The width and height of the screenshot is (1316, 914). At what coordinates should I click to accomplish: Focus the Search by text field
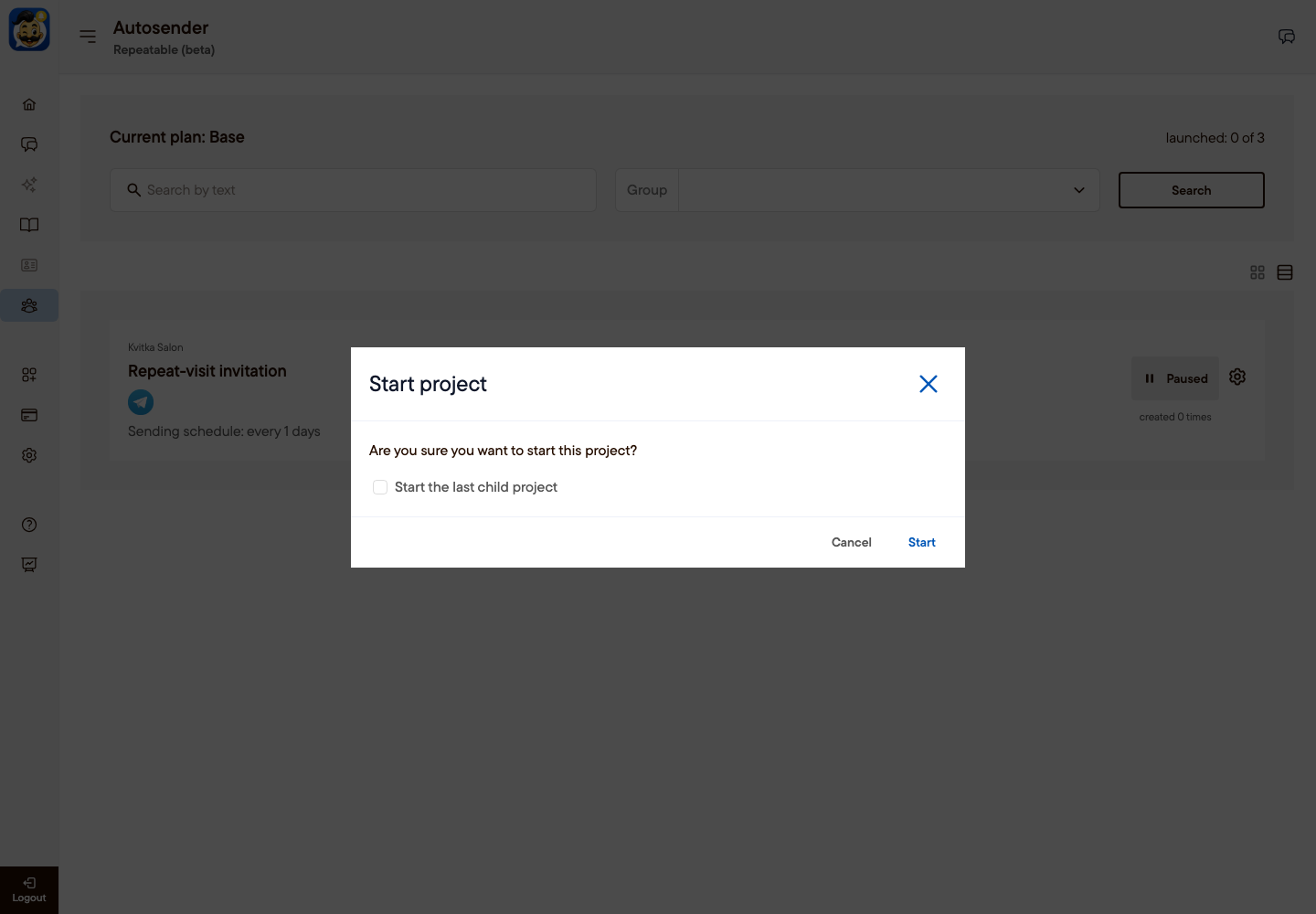[353, 190]
